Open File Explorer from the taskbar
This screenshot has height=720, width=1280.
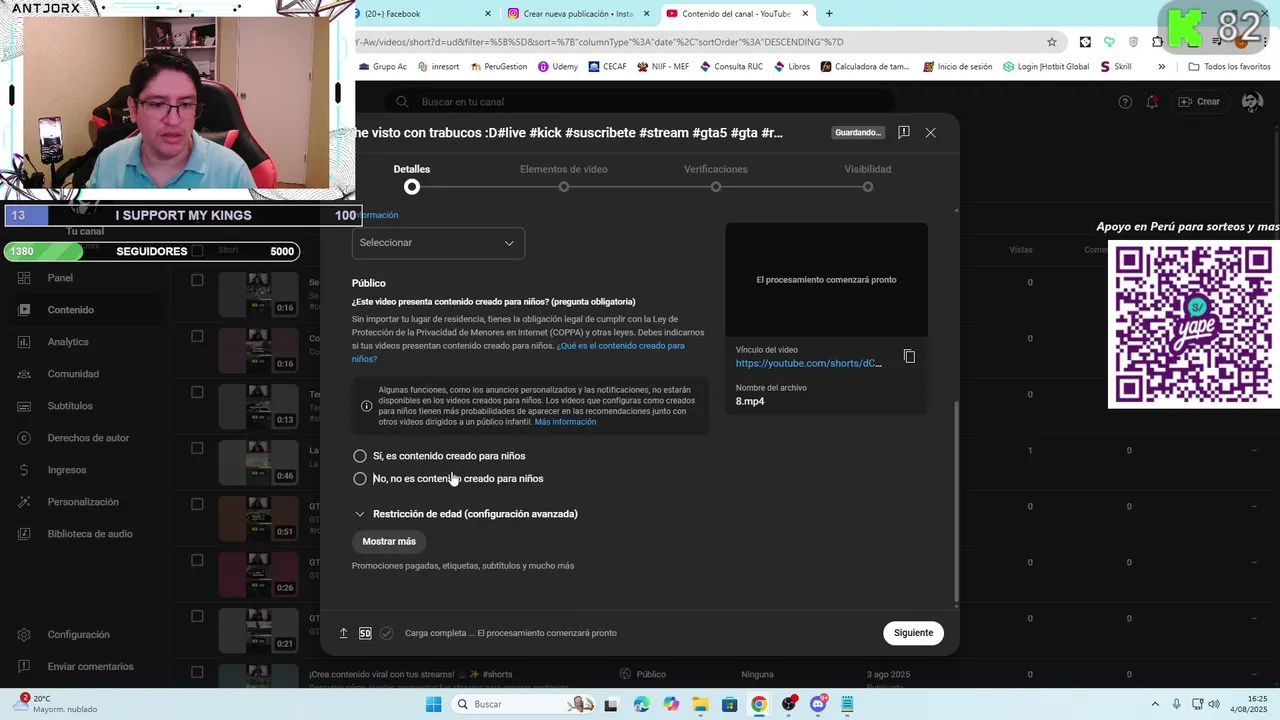point(700,704)
